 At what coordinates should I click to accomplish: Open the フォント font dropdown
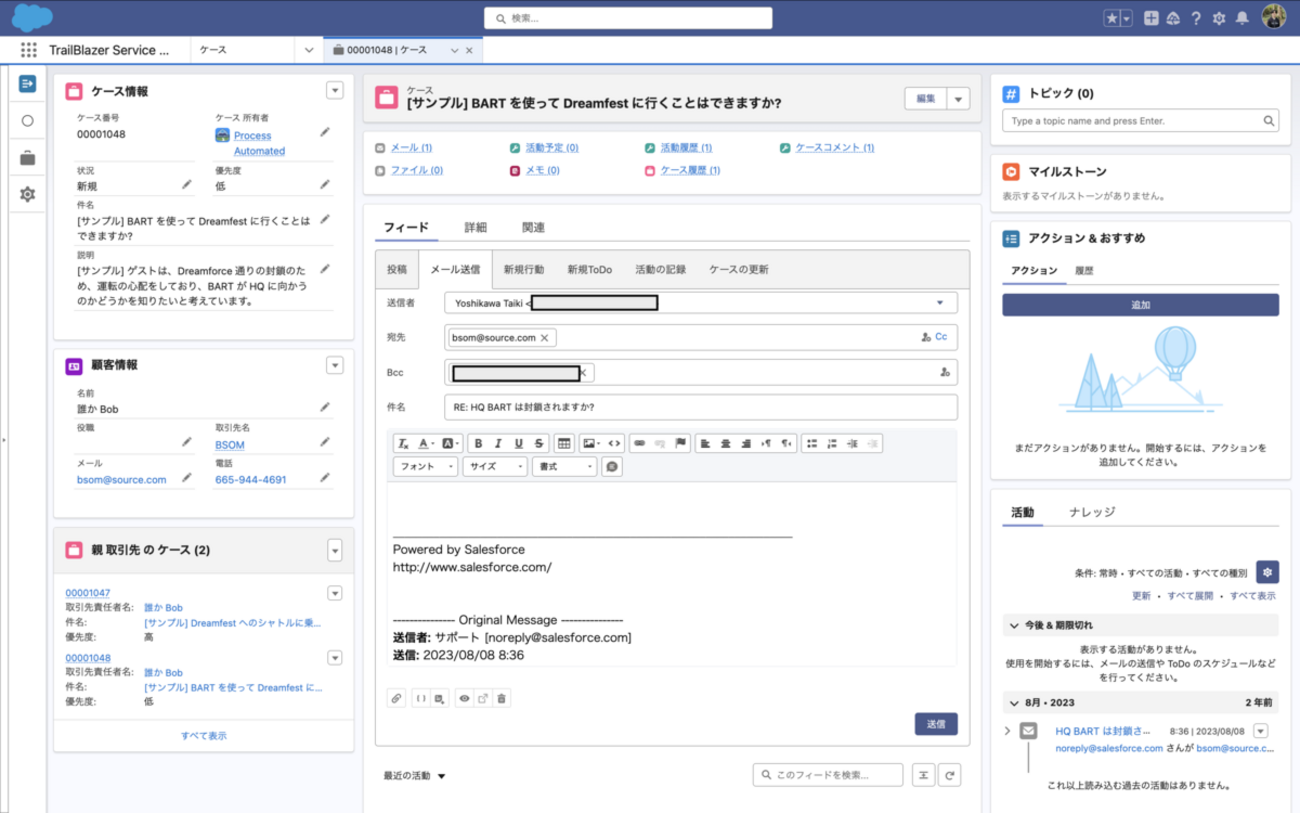coord(426,467)
